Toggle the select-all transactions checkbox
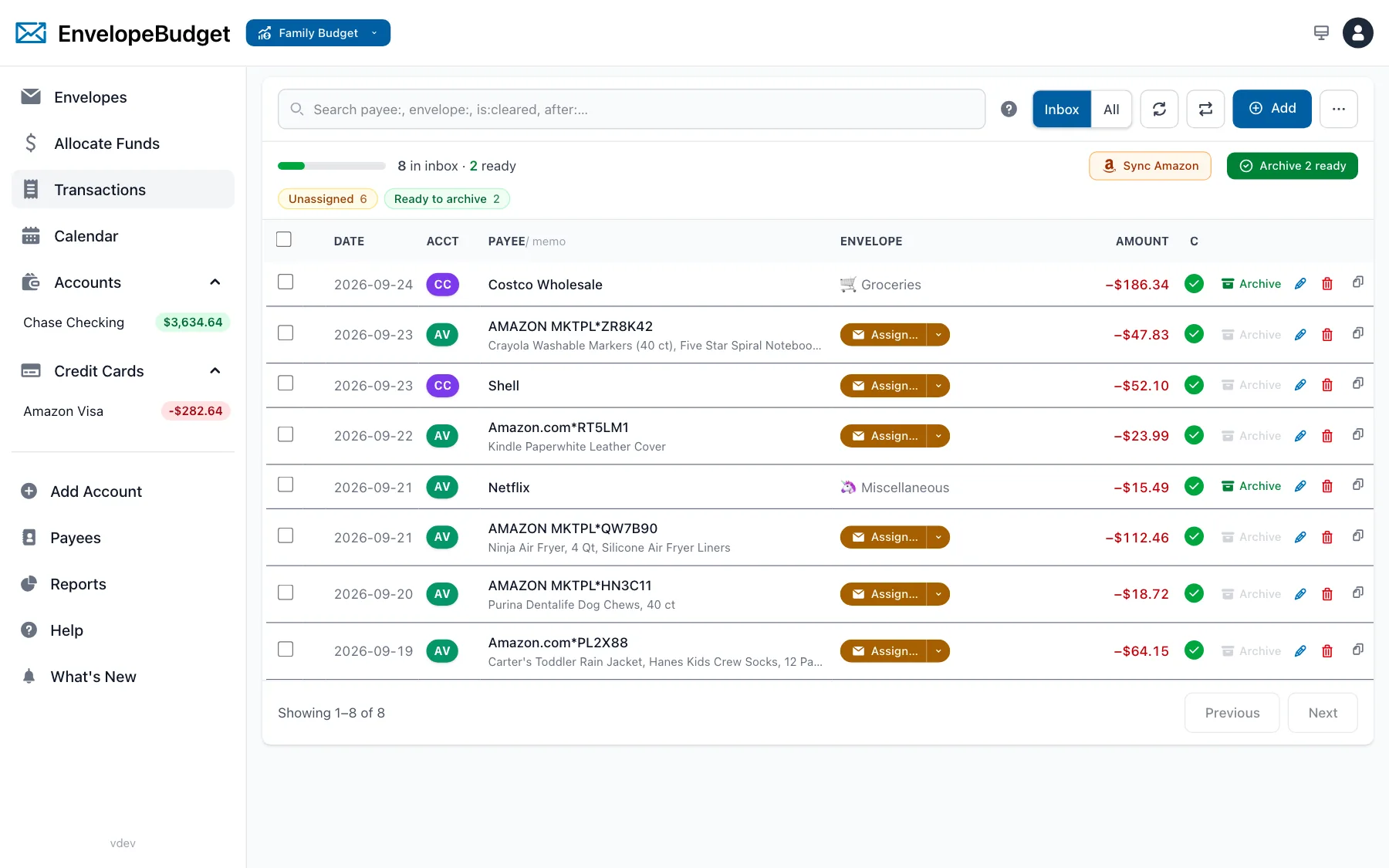The image size is (1389, 868). coord(284,239)
